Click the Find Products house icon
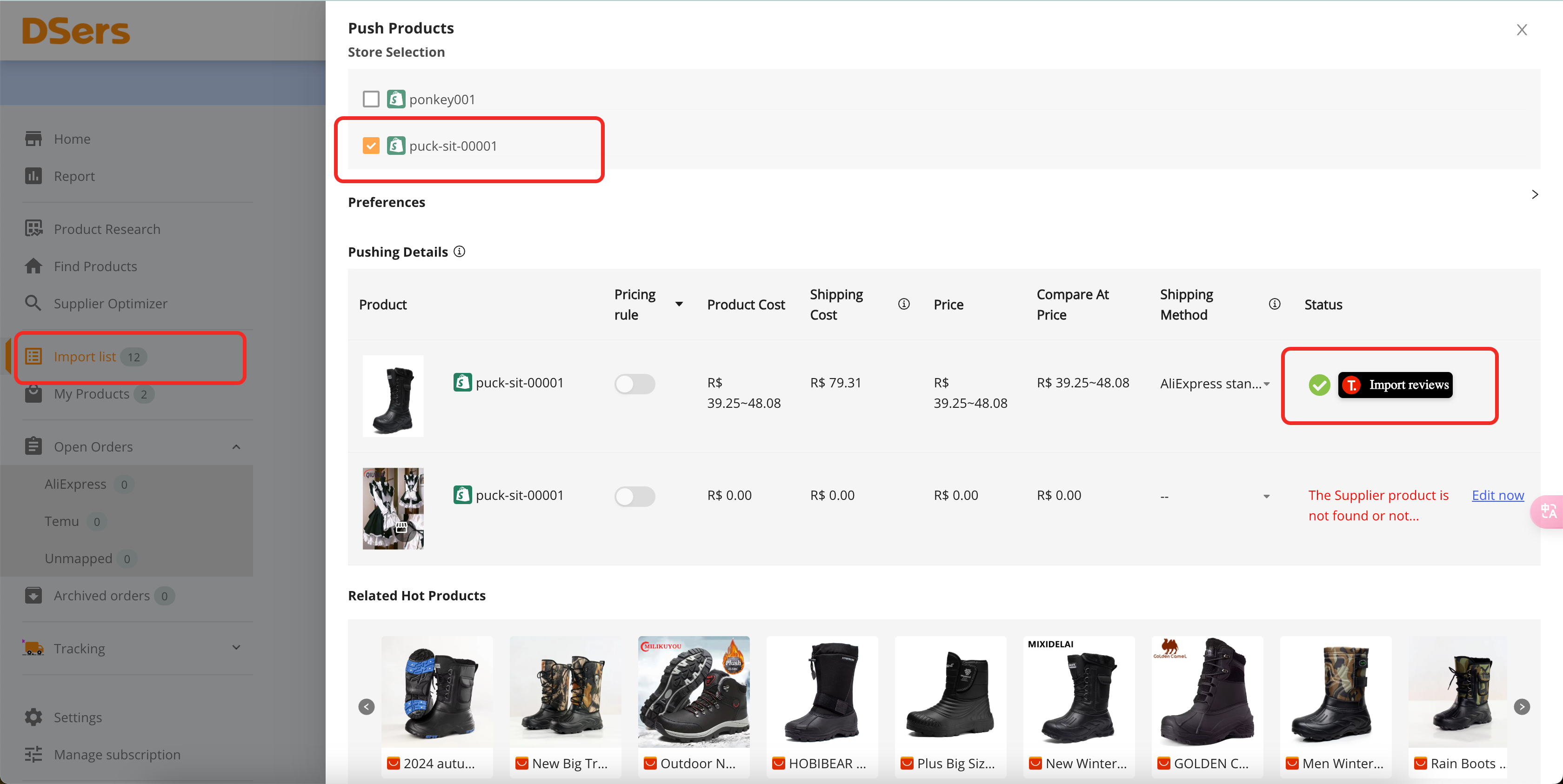The height and width of the screenshot is (784, 1563). [x=33, y=266]
